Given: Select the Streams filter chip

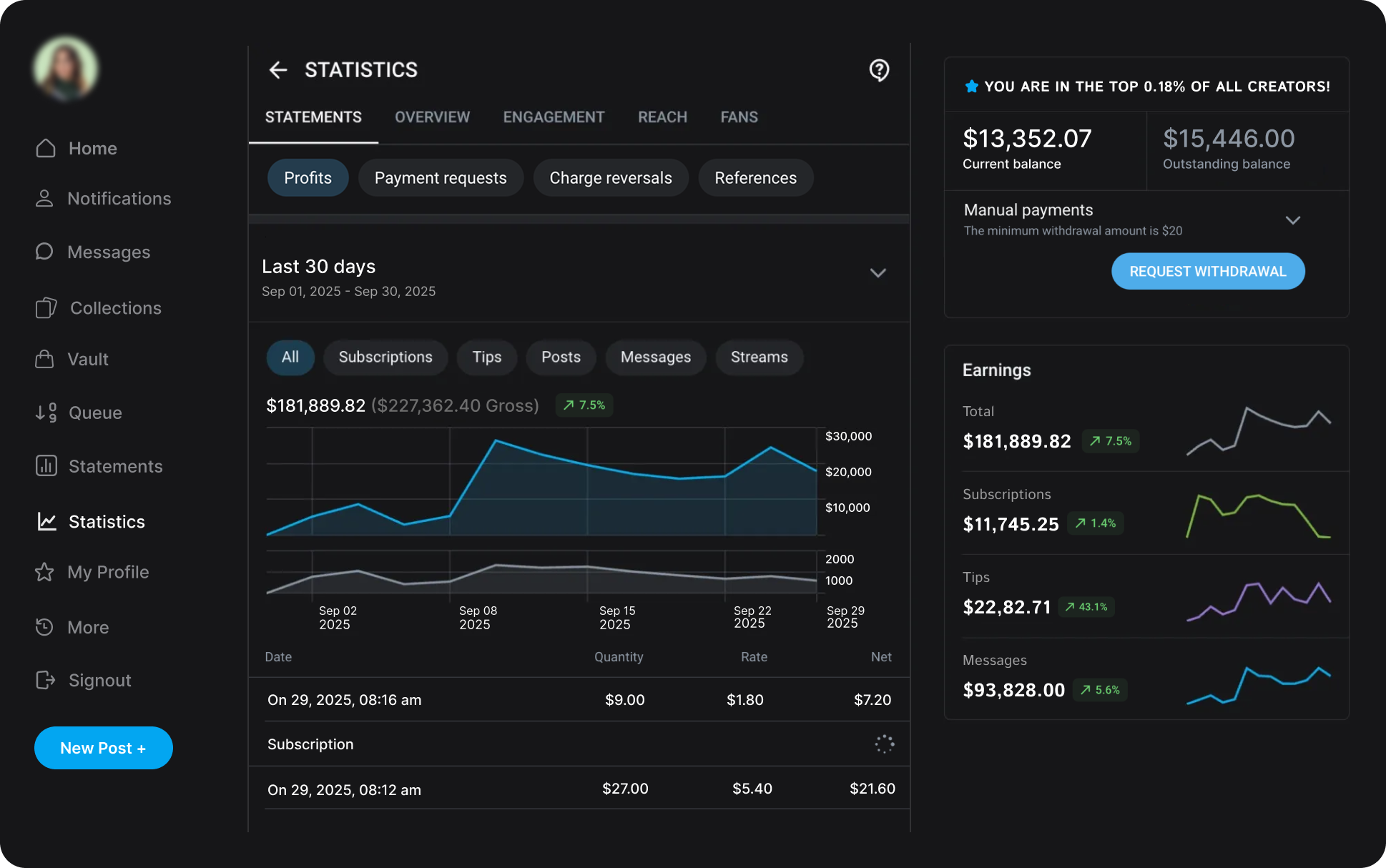Looking at the screenshot, I should click(x=759, y=357).
